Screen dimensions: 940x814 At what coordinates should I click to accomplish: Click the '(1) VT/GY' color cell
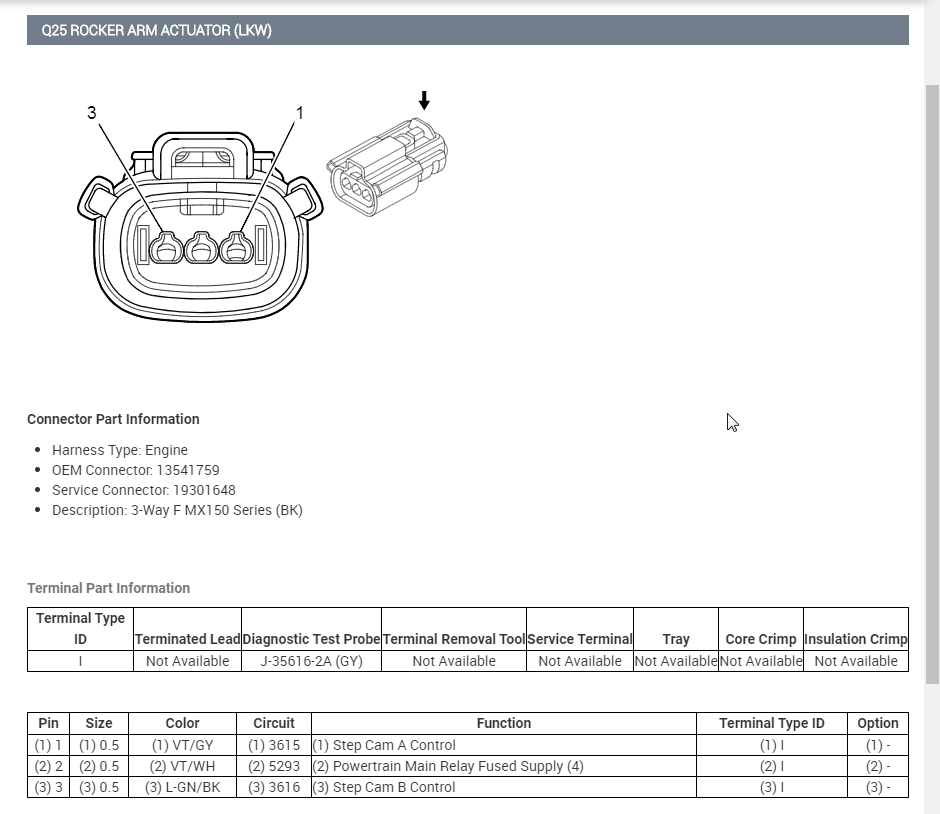point(182,745)
